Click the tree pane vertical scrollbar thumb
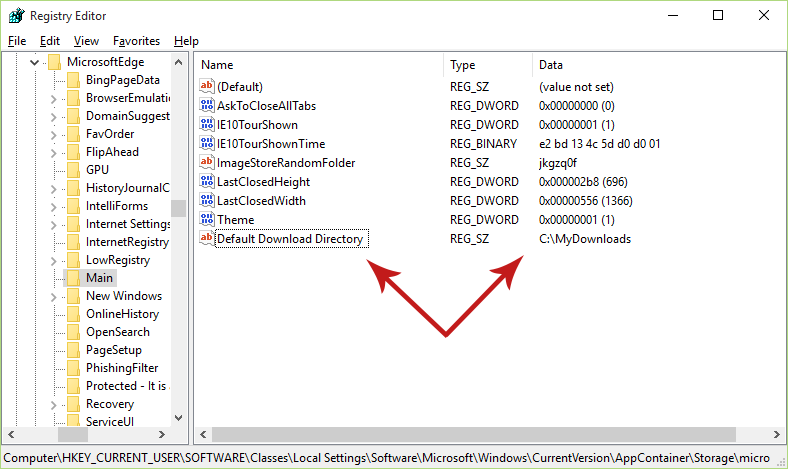Image resolution: width=788 pixels, height=469 pixels. click(178, 208)
